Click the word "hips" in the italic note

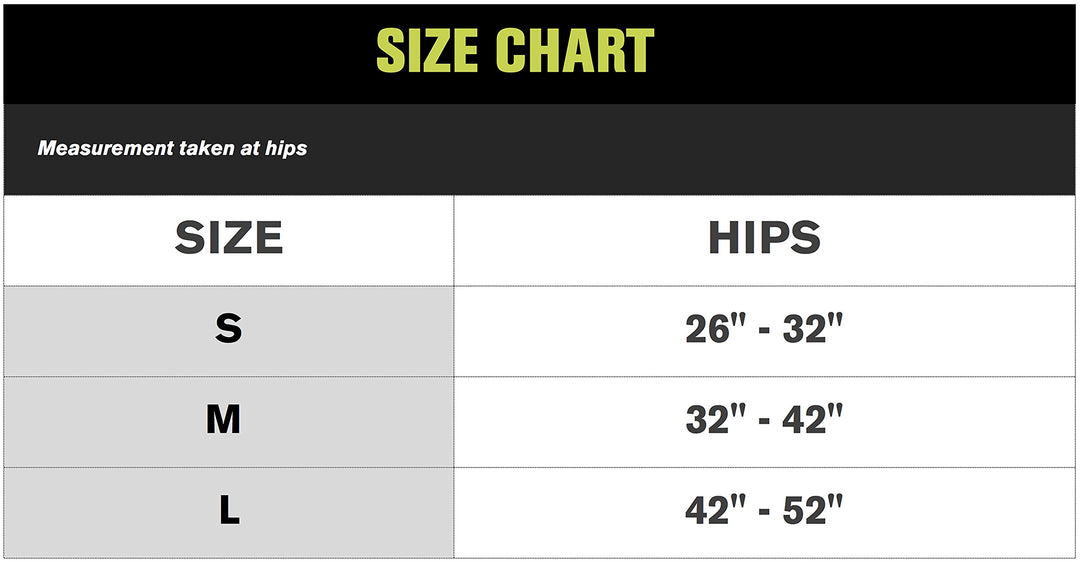click(286, 148)
